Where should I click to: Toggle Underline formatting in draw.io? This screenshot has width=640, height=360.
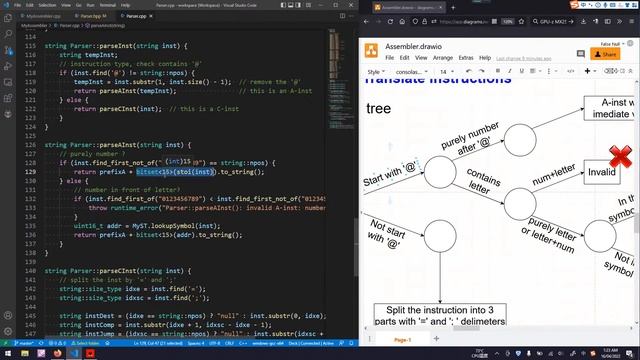pyautogui.click(x=521, y=71)
